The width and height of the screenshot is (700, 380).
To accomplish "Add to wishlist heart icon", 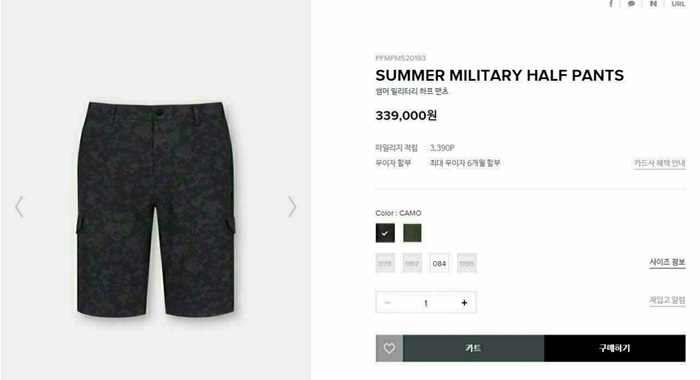I will click(x=389, y=348).
